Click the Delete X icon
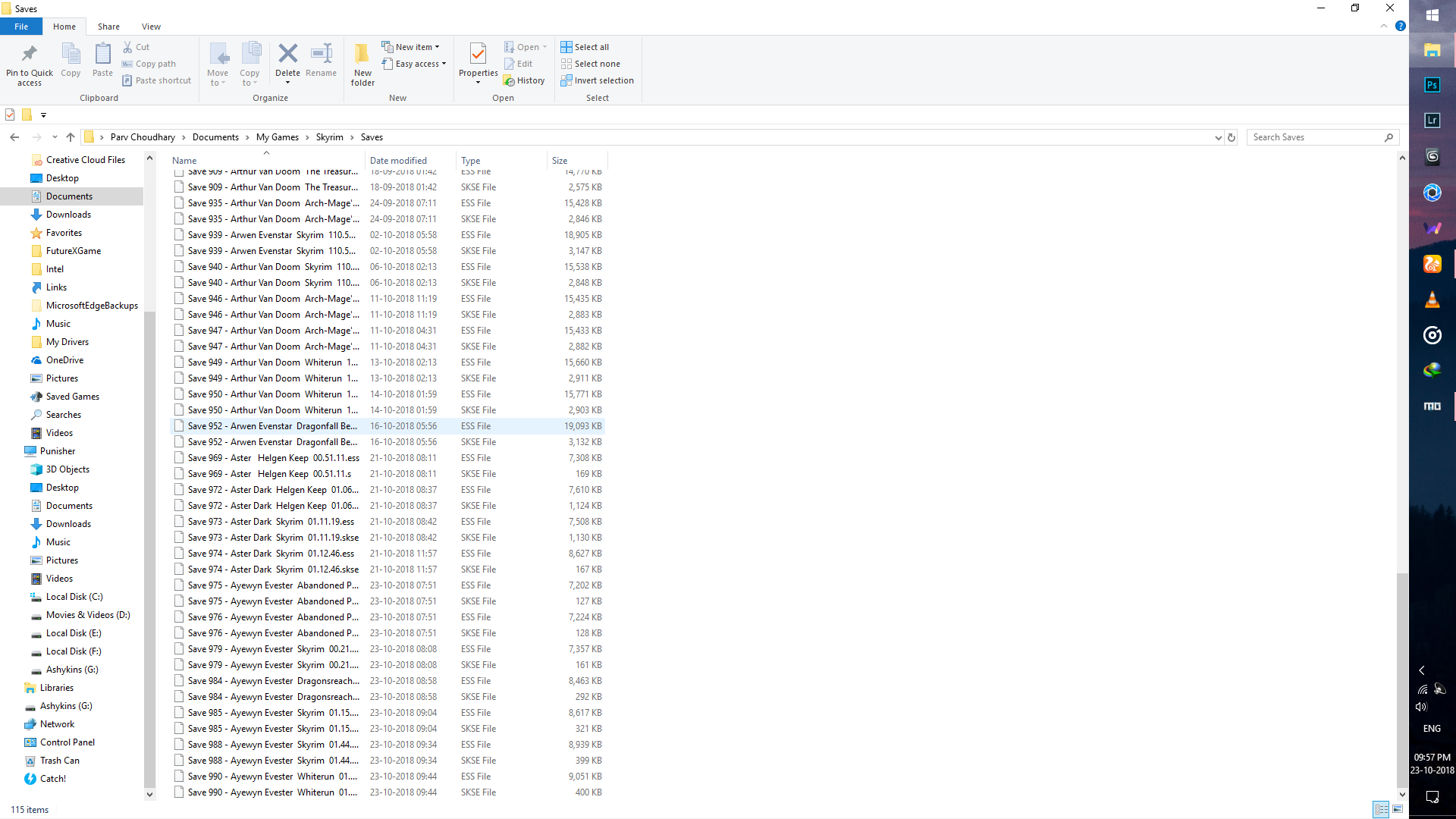1456x819 pixels. (x=287, y=53)
